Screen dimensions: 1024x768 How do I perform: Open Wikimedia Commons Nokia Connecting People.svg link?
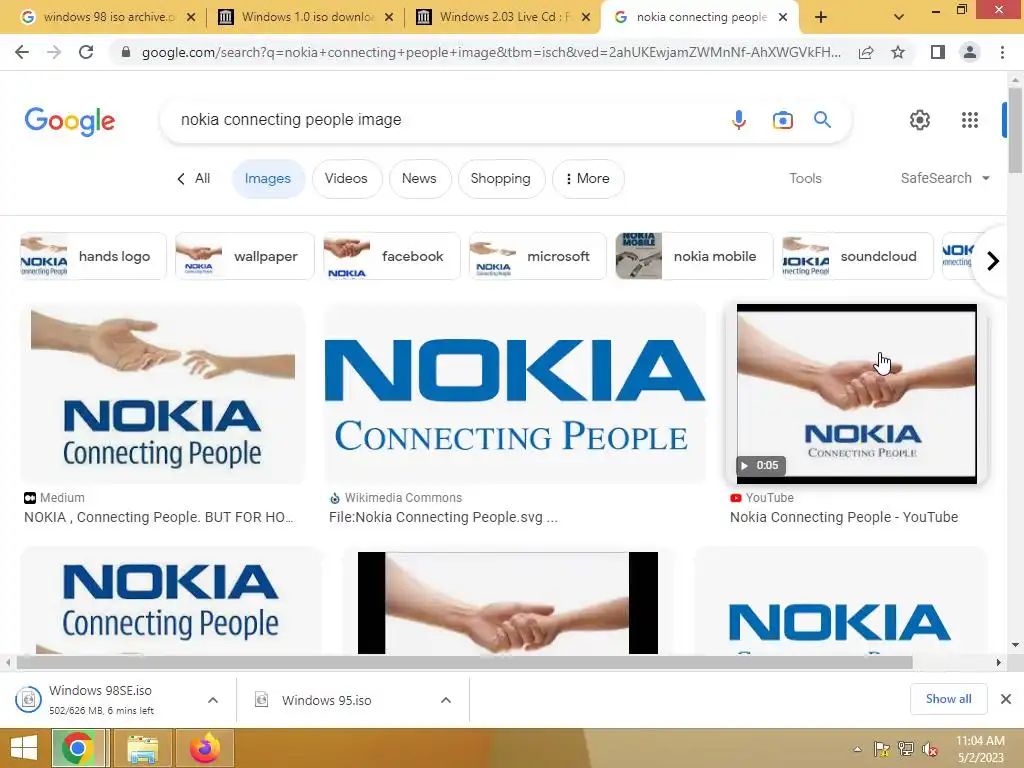[443, 517]
